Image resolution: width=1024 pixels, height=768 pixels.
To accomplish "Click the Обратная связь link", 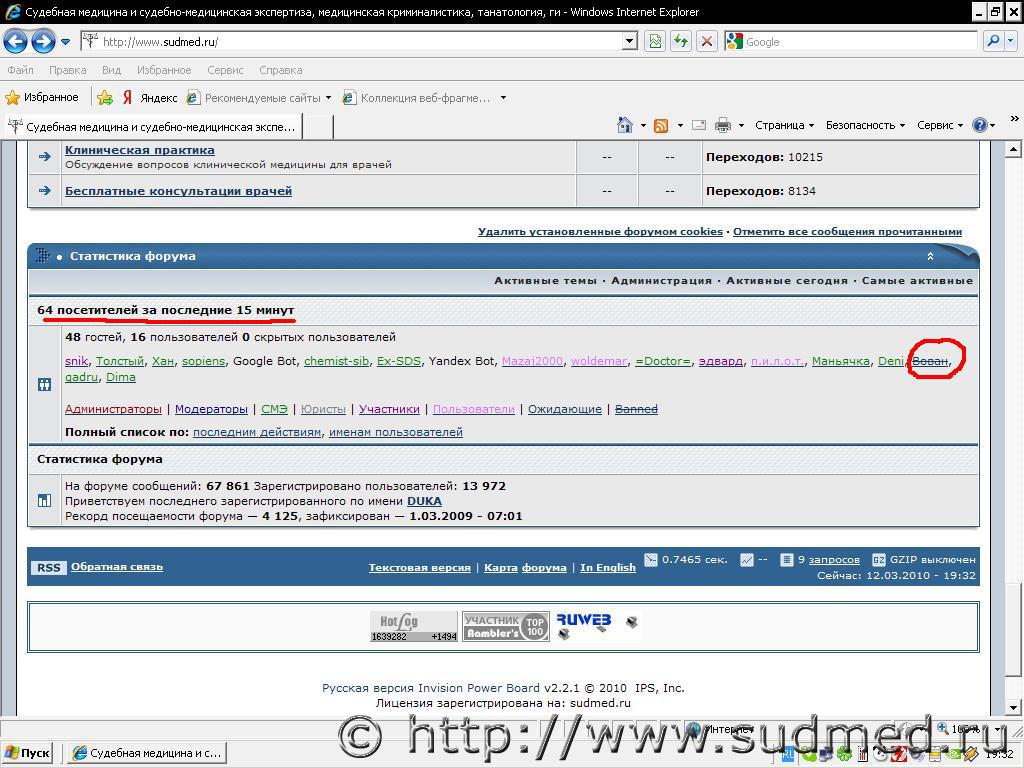I will [x=117, y=567].
